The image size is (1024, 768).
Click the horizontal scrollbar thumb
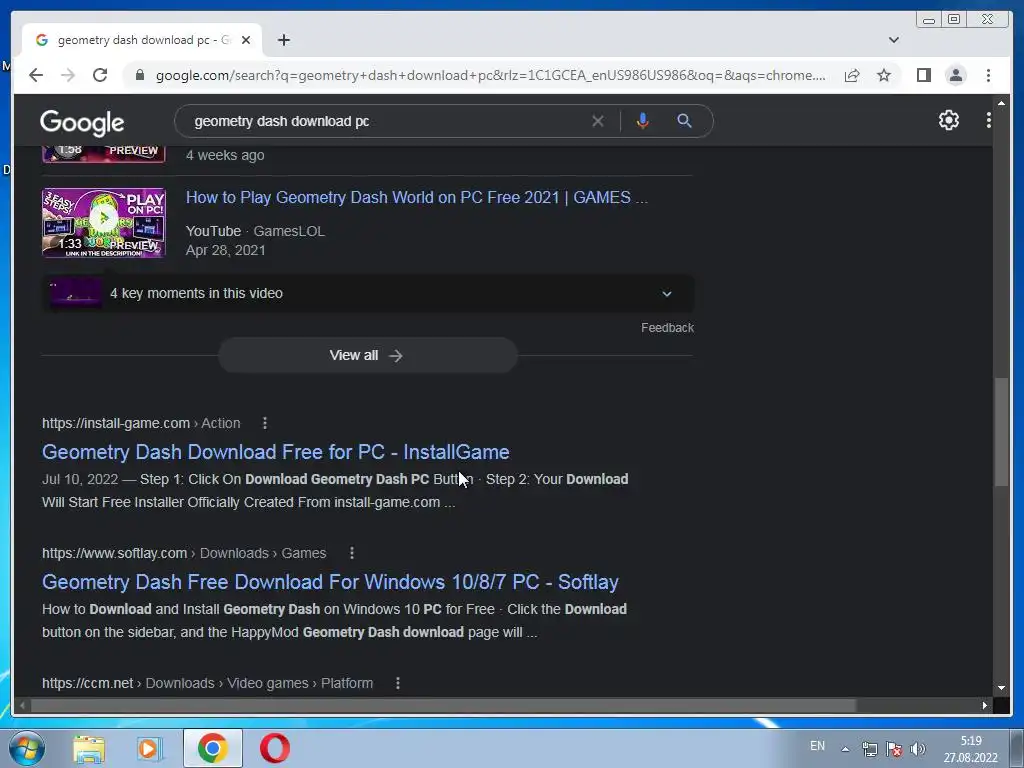coord(444,705)
